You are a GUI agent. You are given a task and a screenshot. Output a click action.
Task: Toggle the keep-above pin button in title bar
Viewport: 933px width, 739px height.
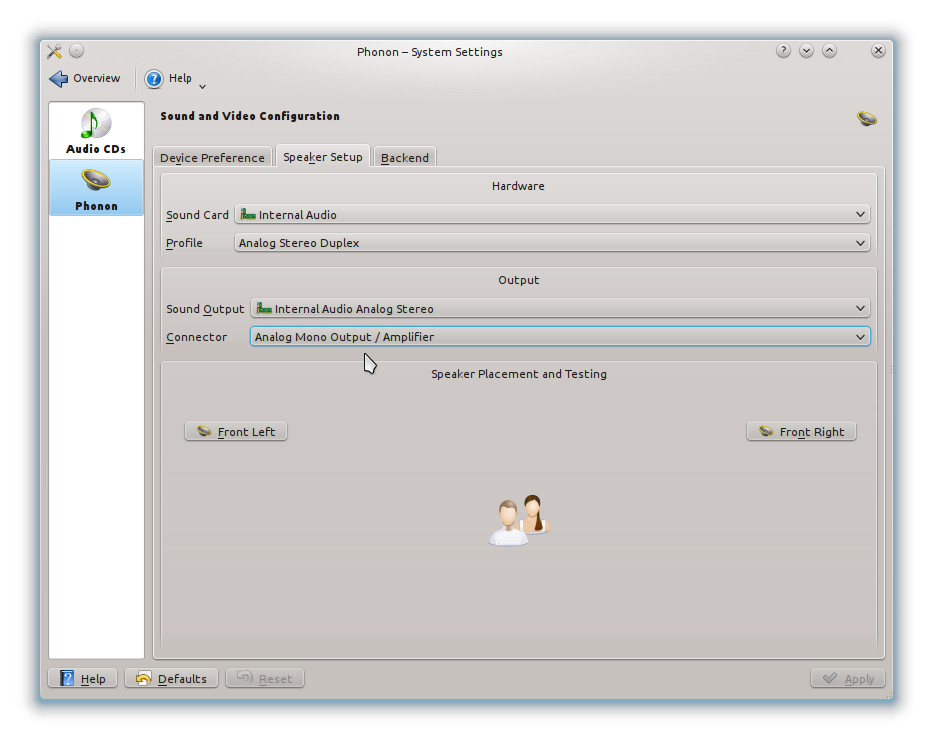(77, 51)
